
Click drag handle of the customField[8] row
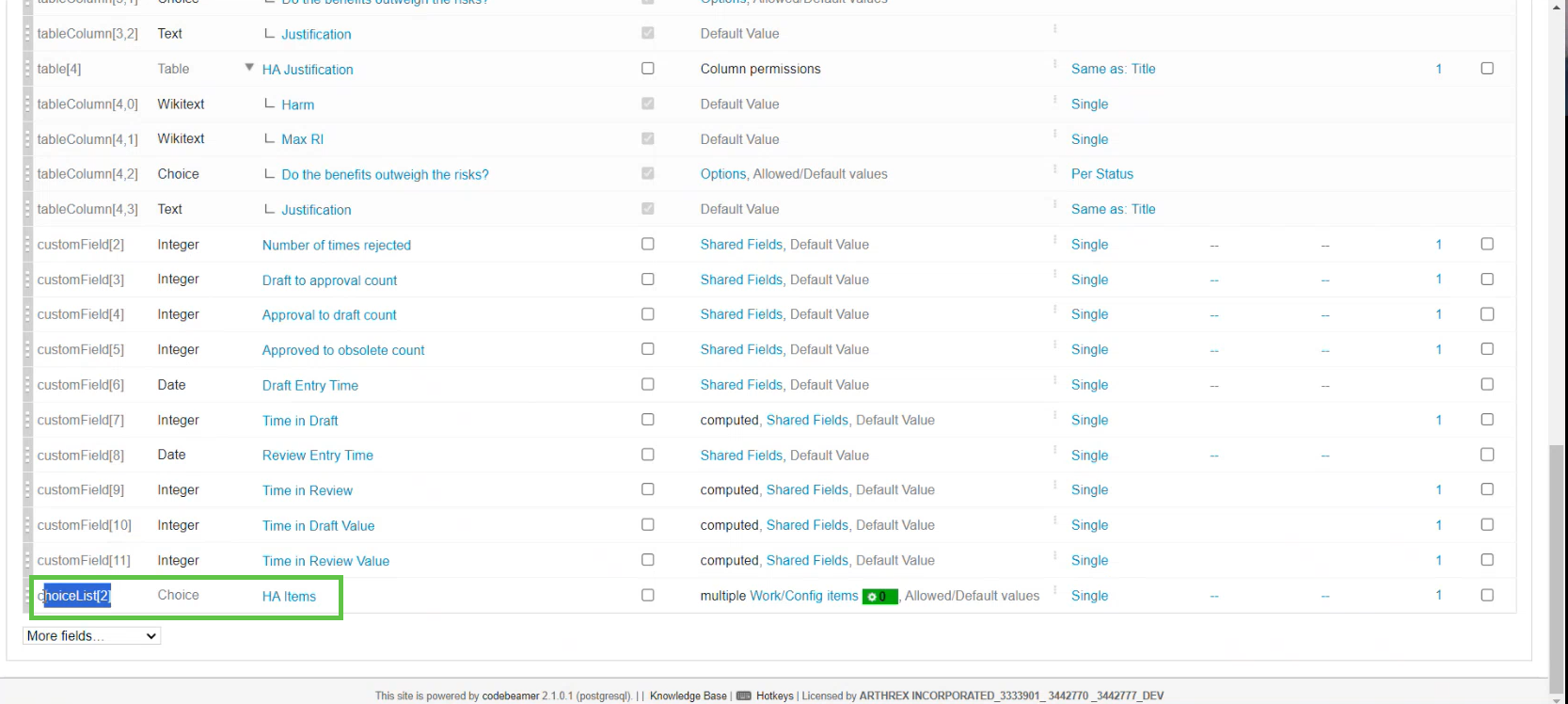click(28, 456)
